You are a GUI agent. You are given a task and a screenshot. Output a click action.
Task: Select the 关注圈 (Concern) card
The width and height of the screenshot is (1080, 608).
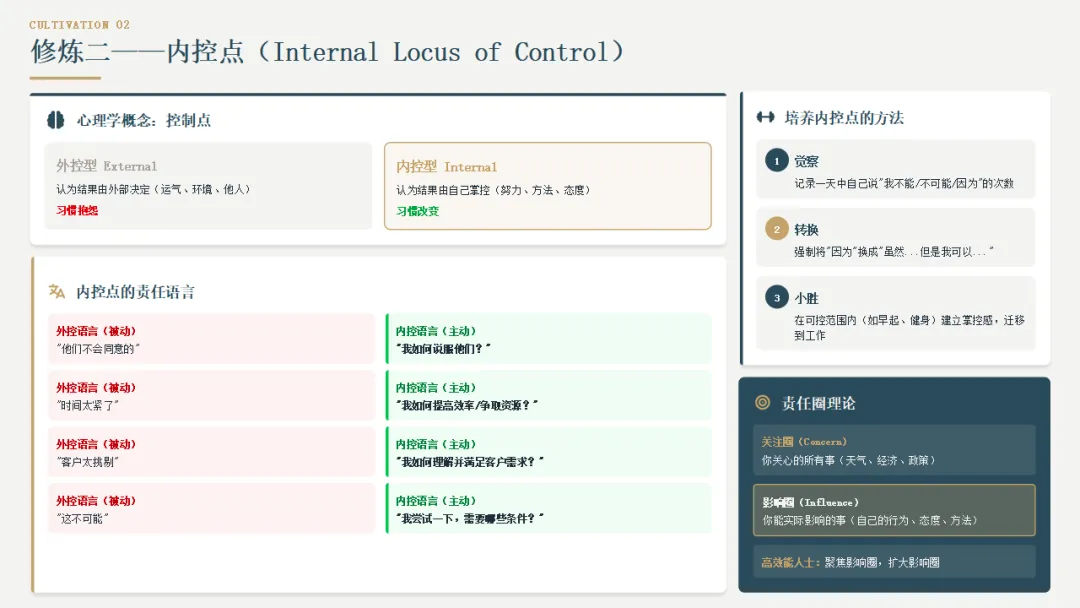click(893, 450)
